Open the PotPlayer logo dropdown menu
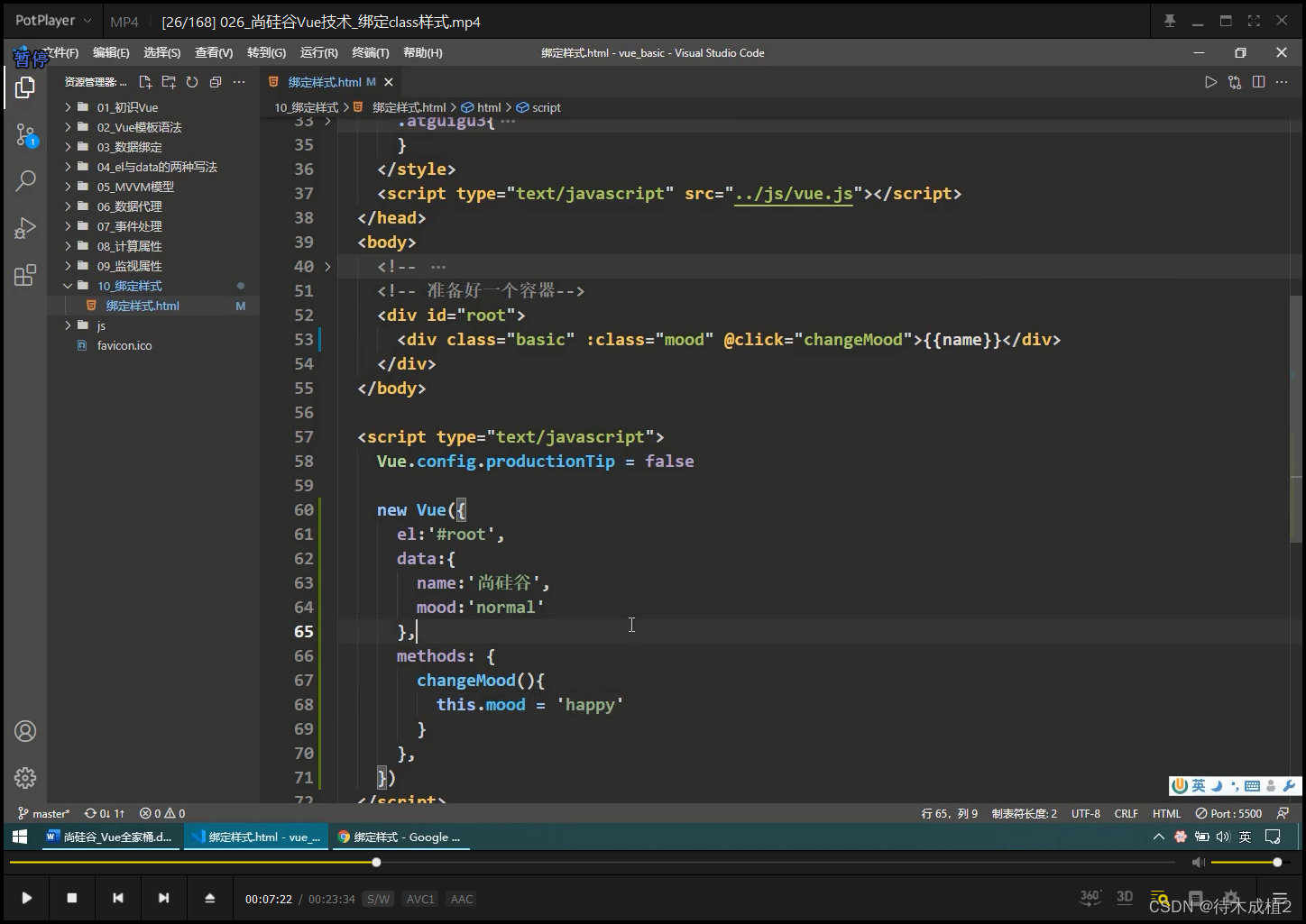Viewport: 1306px width, 924px height. [x=53, y=21]
